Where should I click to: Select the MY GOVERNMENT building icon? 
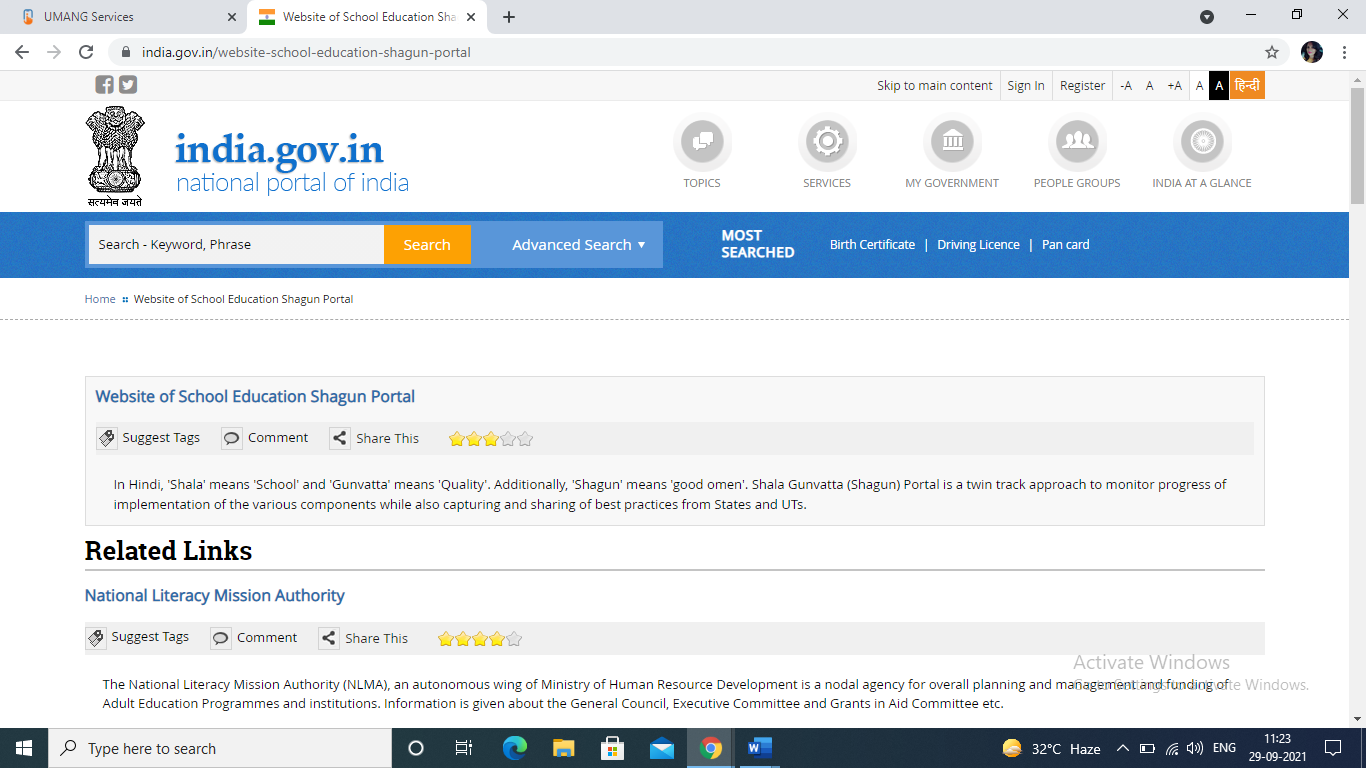click(x=952, y=142)
